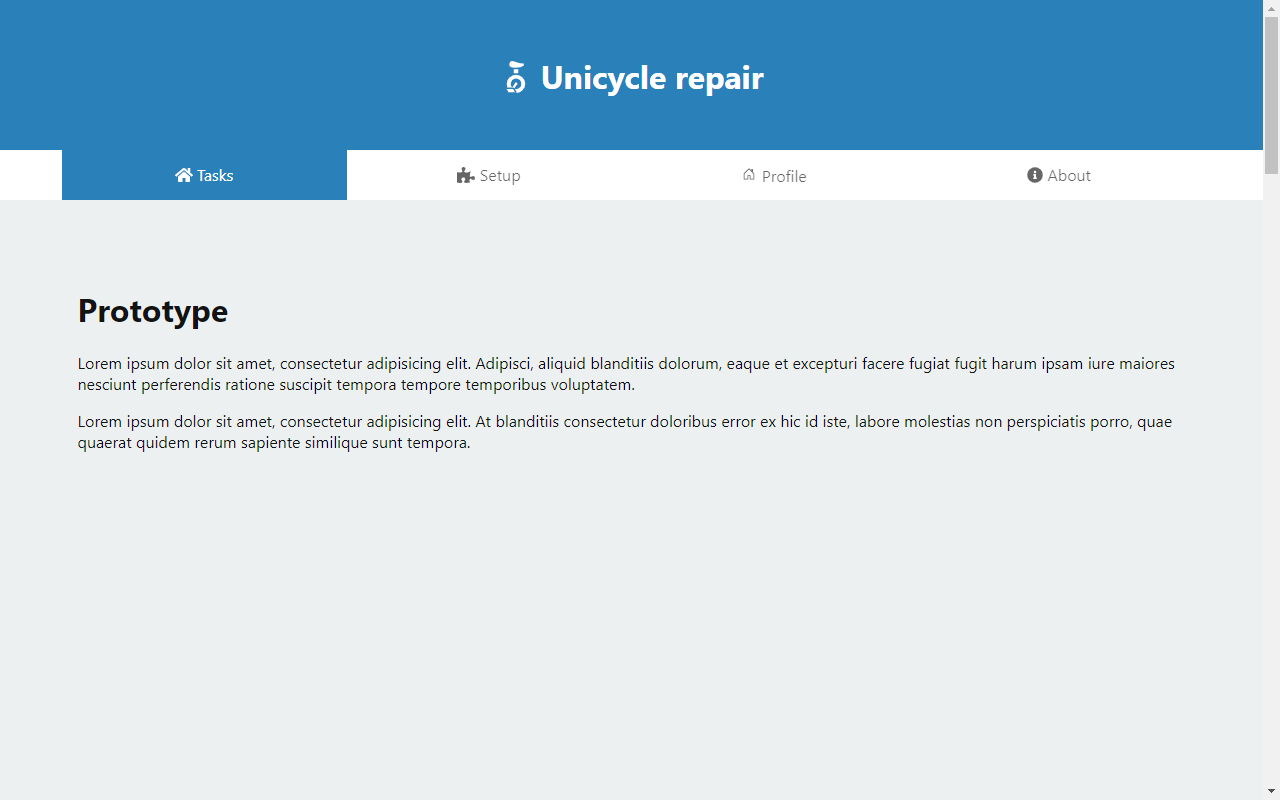This screenshot has height=800, width=1280.
Task: Go to the About tab
Action: click(1059, 175)
